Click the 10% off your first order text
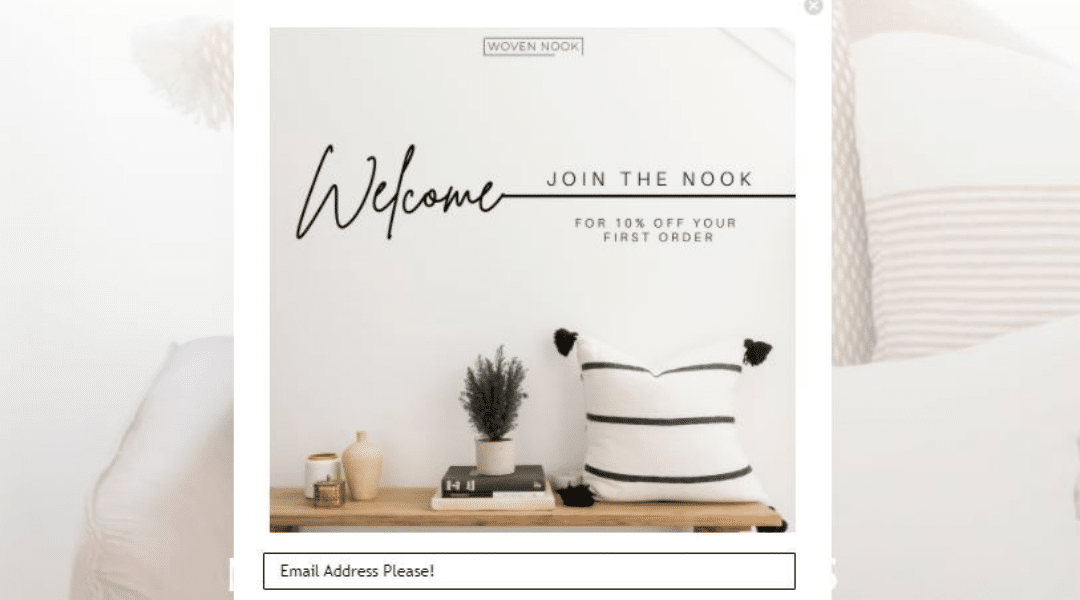The height and width of the screenshot is (600, 1080). click(657, 230)
